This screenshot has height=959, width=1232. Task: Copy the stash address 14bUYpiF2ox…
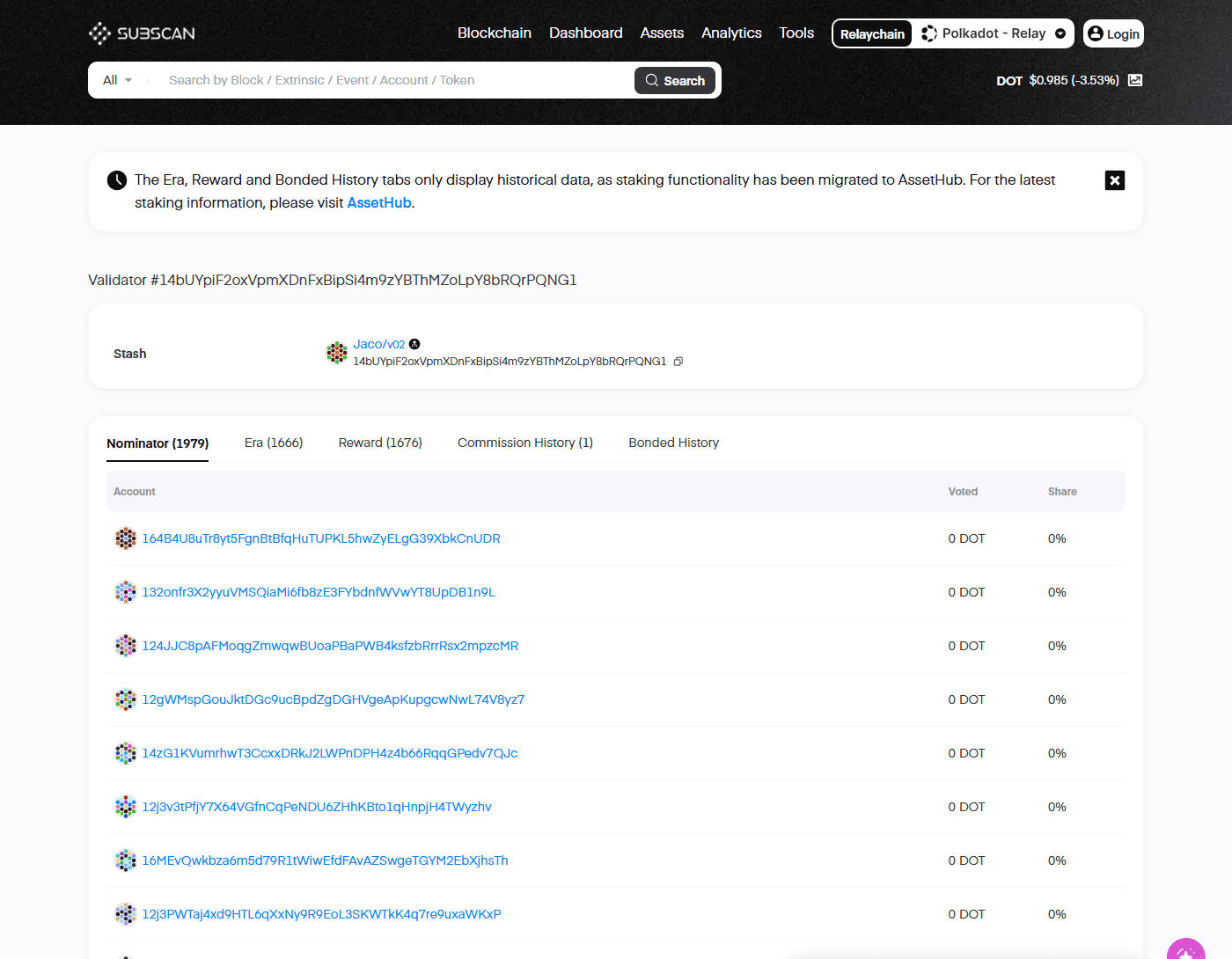pyautogui.click(x=678, y=362)
